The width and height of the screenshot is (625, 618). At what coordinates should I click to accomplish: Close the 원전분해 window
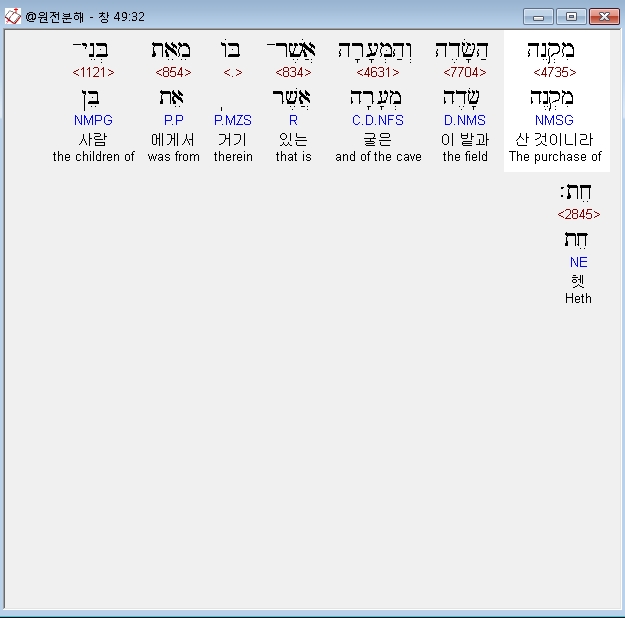click(604, 17)
